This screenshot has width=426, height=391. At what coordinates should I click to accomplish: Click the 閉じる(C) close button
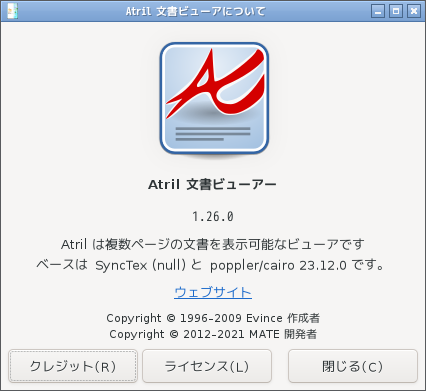[x=353, y=366]
